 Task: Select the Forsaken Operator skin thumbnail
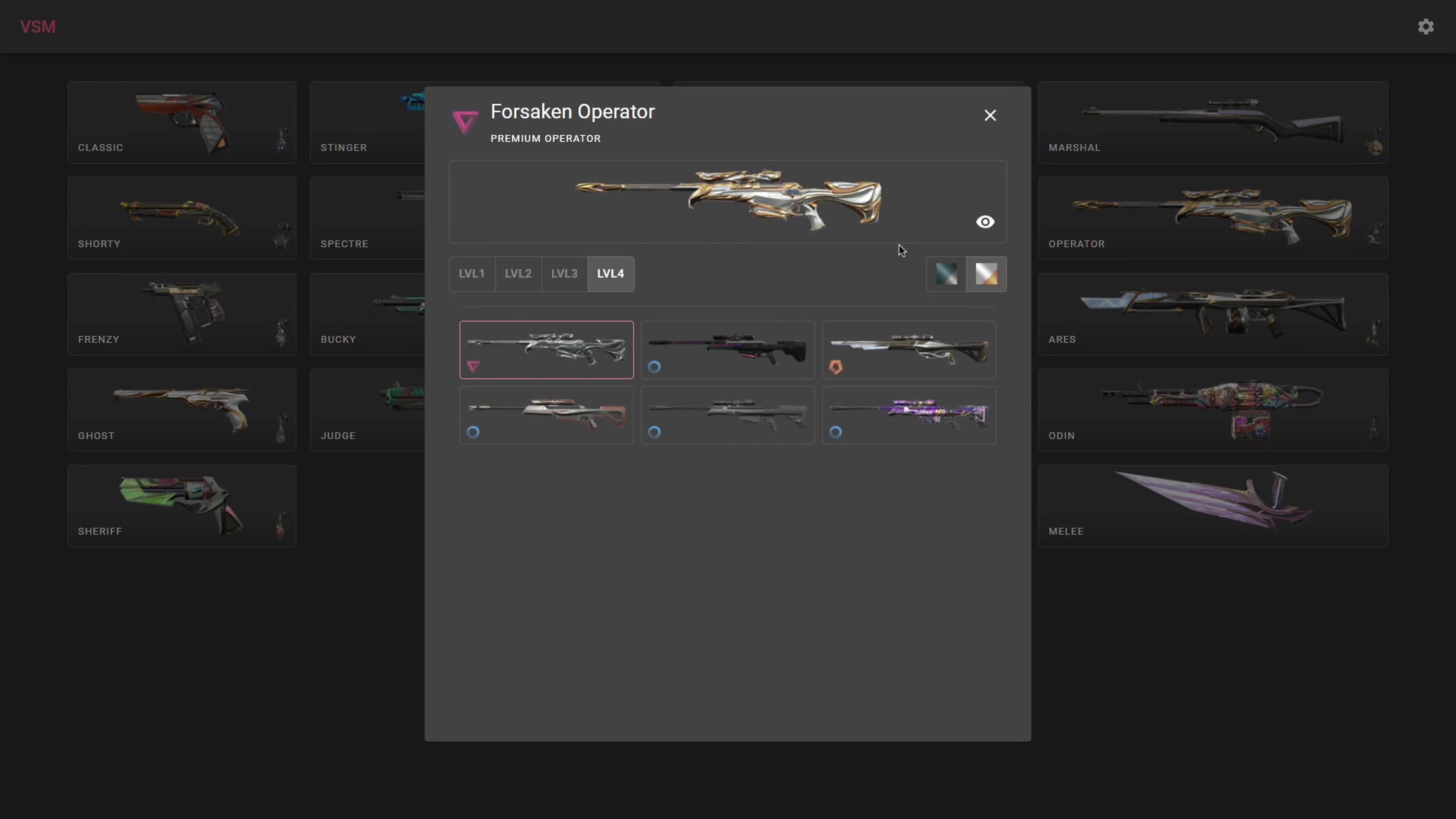pos(547,349)
